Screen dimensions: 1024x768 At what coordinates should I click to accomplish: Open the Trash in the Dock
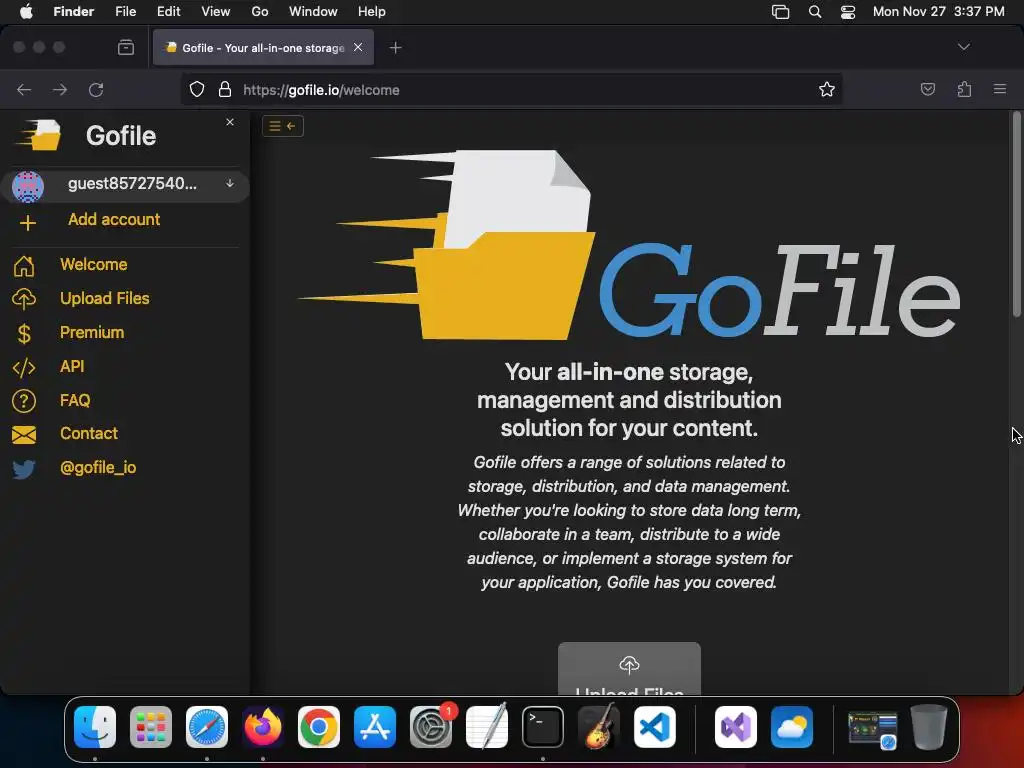[929, 727]
